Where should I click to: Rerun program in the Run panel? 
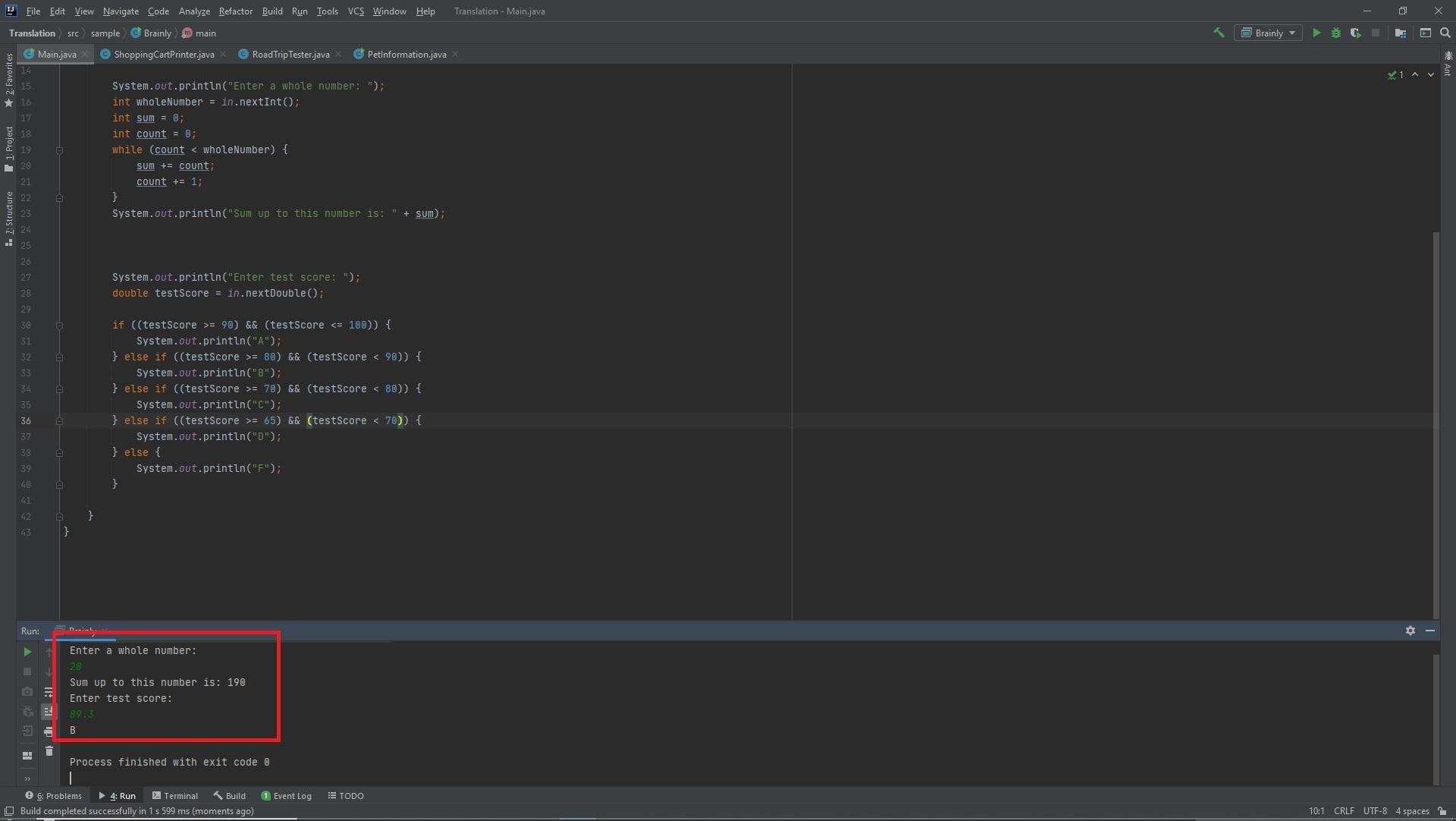[x=27, y=652]
